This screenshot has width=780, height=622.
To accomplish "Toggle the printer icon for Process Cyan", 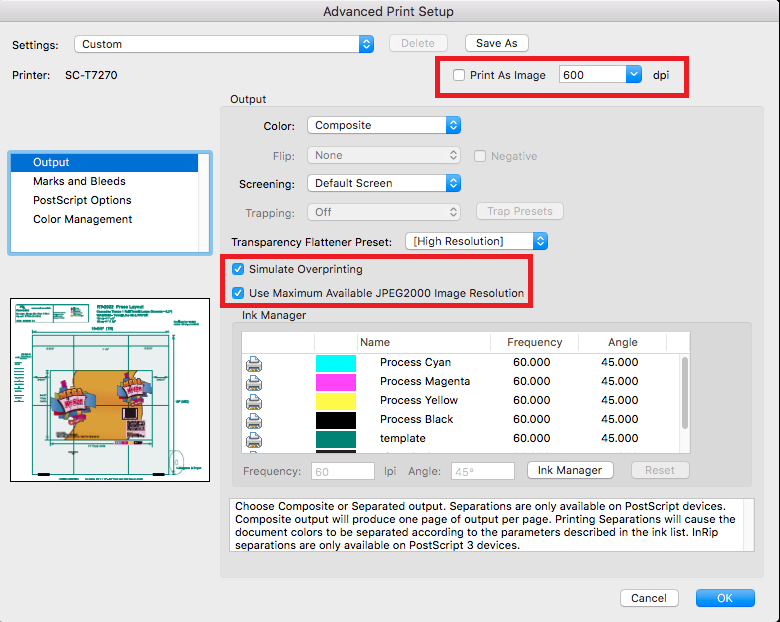I will (x=254, y=364).
